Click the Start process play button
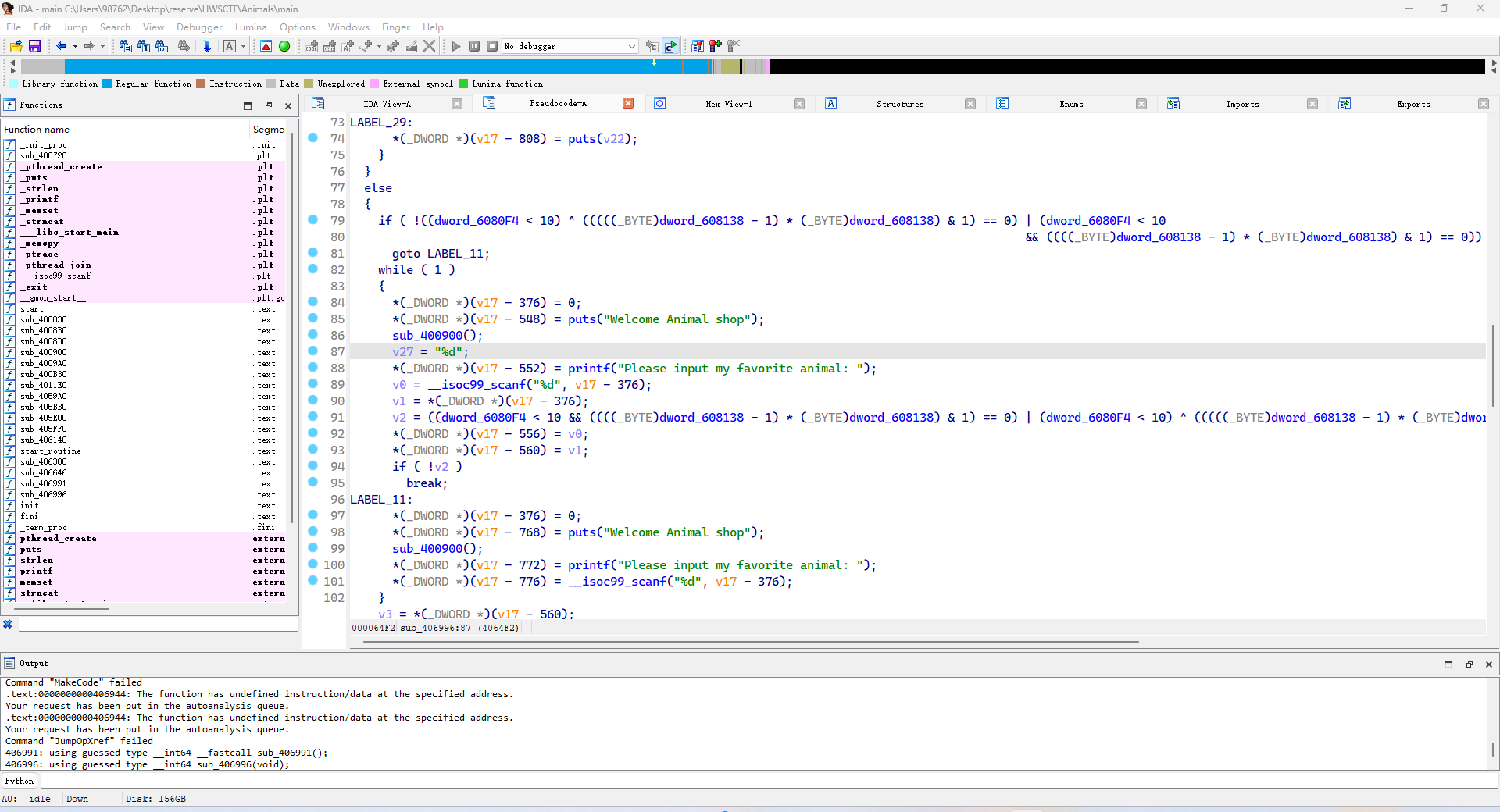Image resolution: width=1500 pixels, height=812 pixels. (x=456, y=47)
